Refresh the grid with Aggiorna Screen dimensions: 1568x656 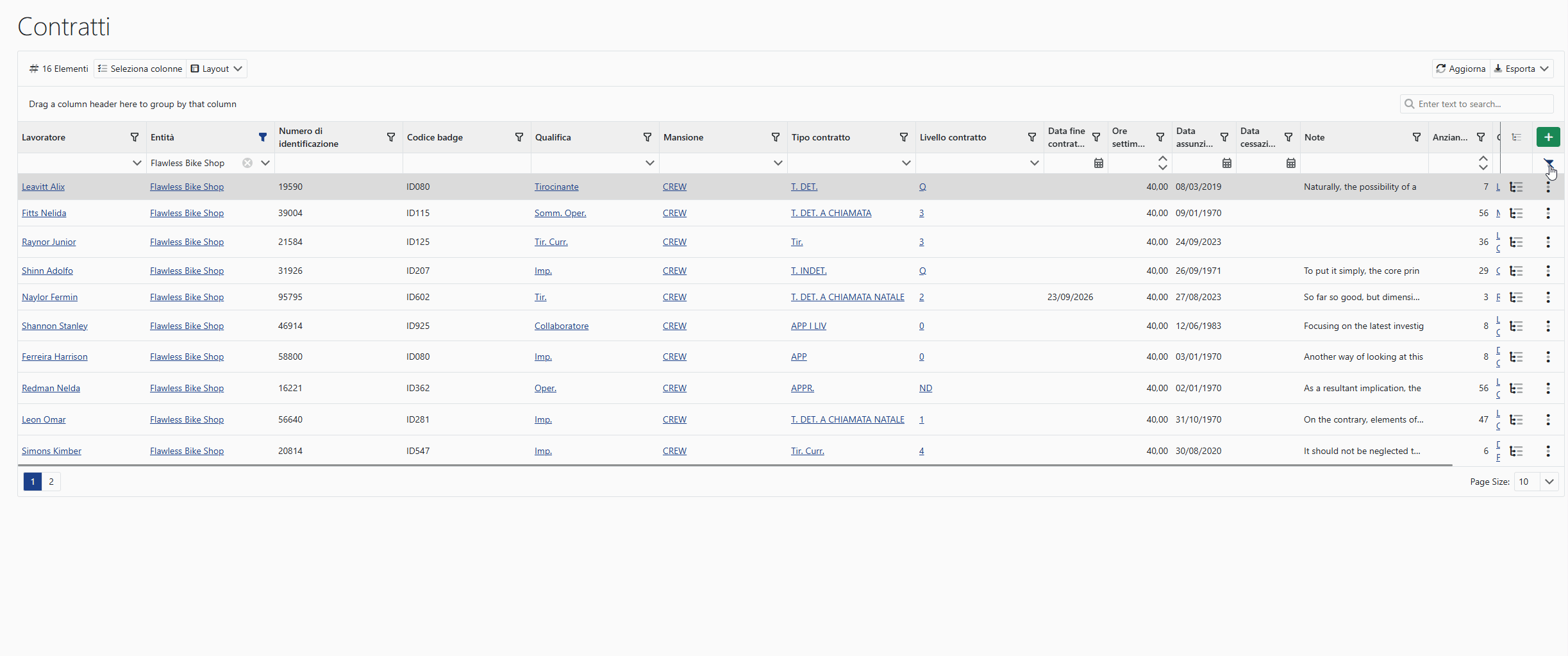coord(1461,69)
